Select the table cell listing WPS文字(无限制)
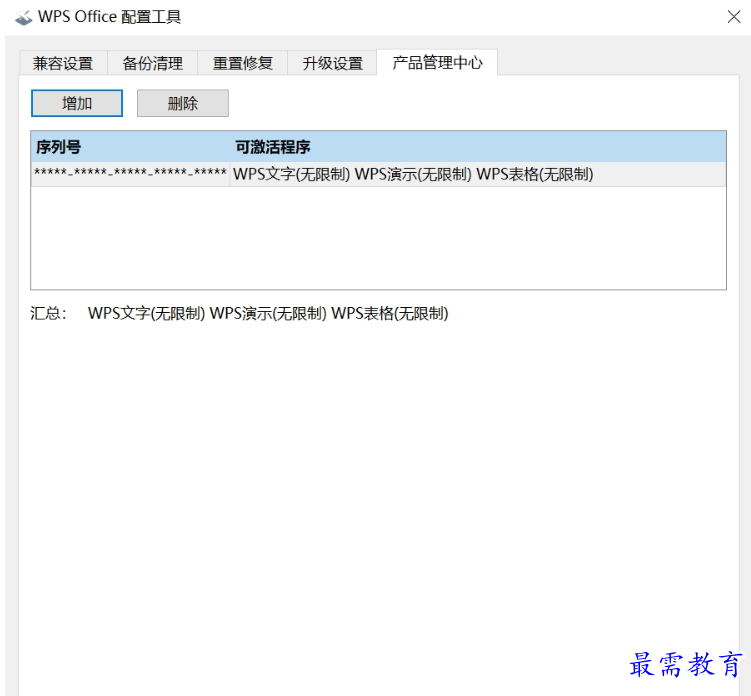The width and height of the screenshot is (751, 696). (x=478, y=174)
